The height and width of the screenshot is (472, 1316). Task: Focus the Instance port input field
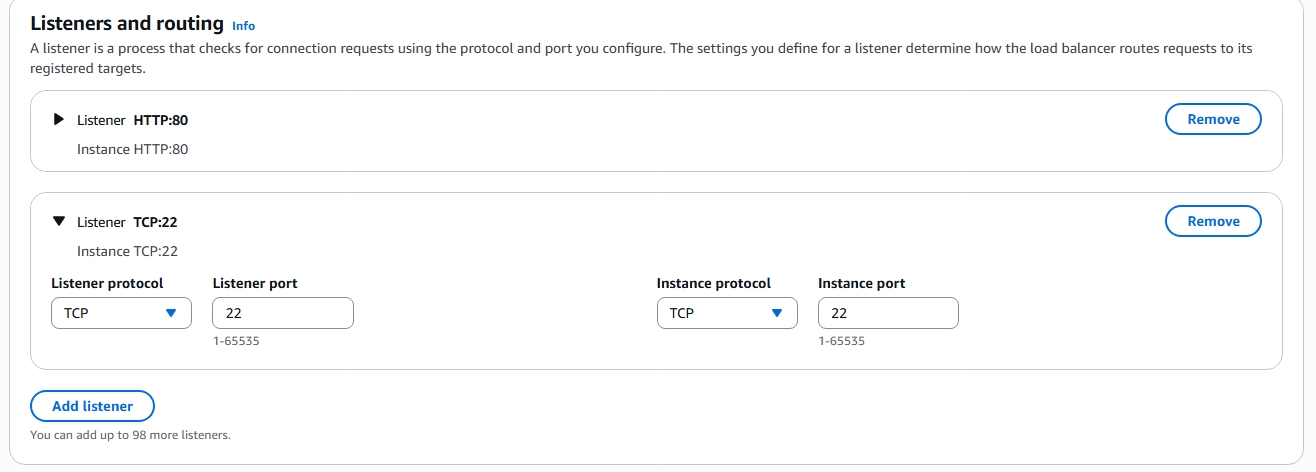[888, 313]
